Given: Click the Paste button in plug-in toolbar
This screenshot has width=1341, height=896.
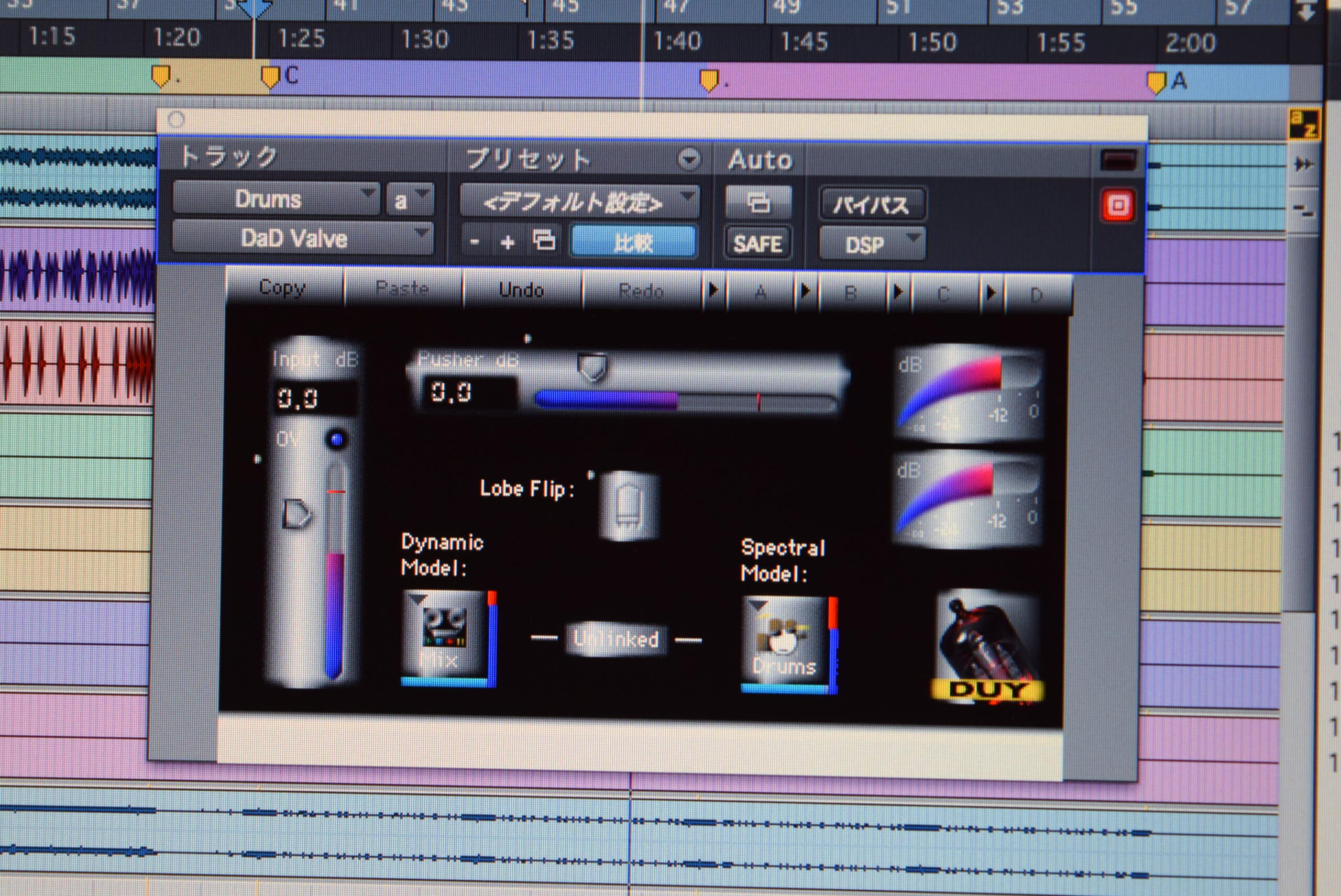Looking at the screenshot, I should (x=403, y=289).
